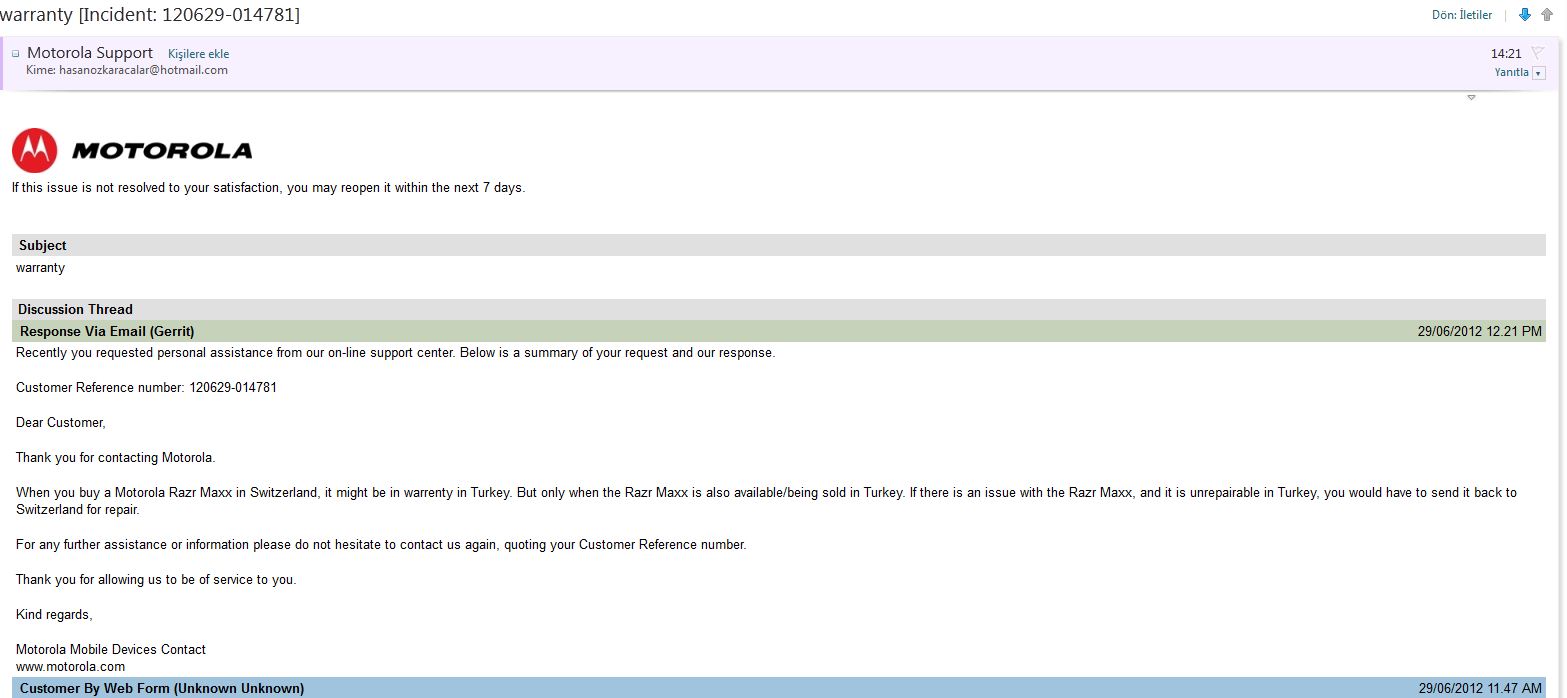Click the 'Dear Customer,' line
1567x698 pixels.
tap(60, 423)
